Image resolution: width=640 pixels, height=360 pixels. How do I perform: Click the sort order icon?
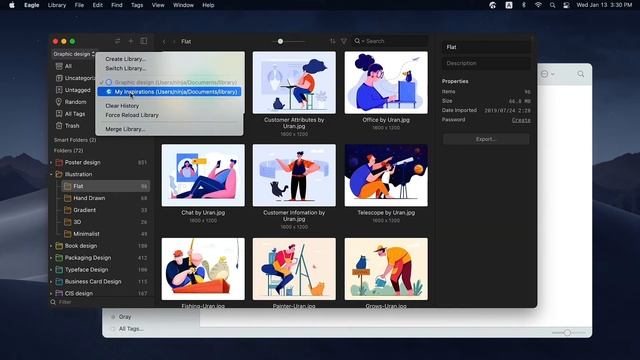333,41
